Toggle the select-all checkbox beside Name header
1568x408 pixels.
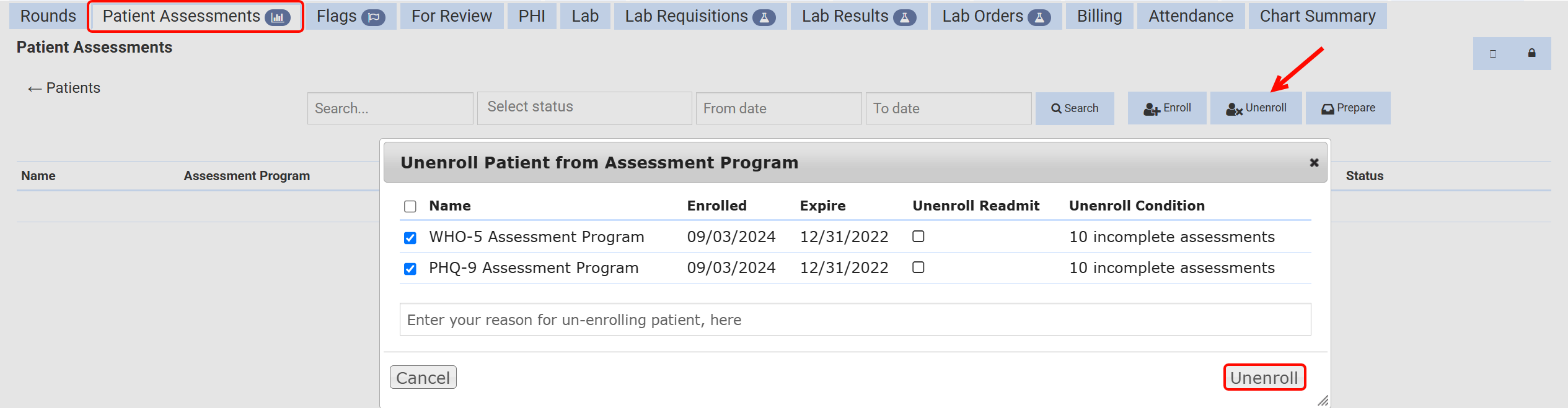click(x=410, y=206)
